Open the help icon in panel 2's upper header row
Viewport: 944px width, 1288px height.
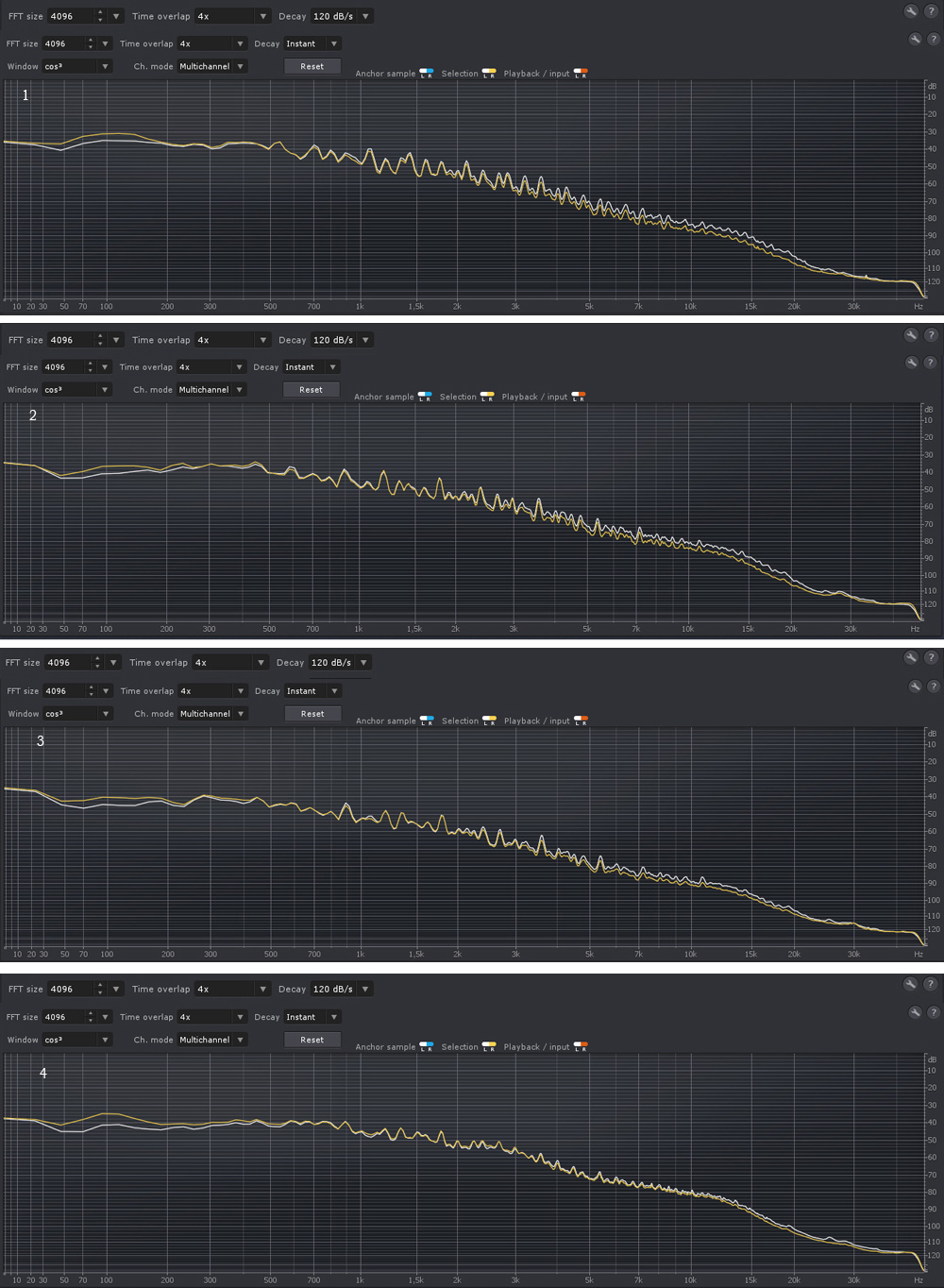pos(931,335)
